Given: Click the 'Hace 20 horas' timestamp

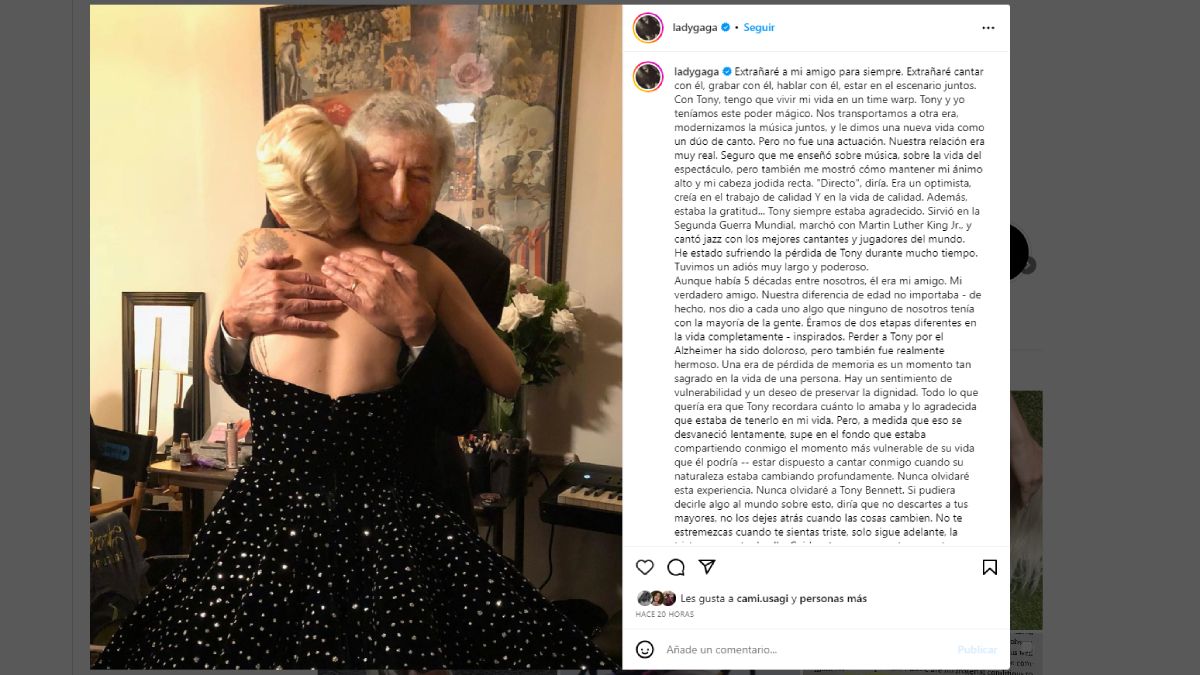Looking at the screenshot, I should coord(664,614).
